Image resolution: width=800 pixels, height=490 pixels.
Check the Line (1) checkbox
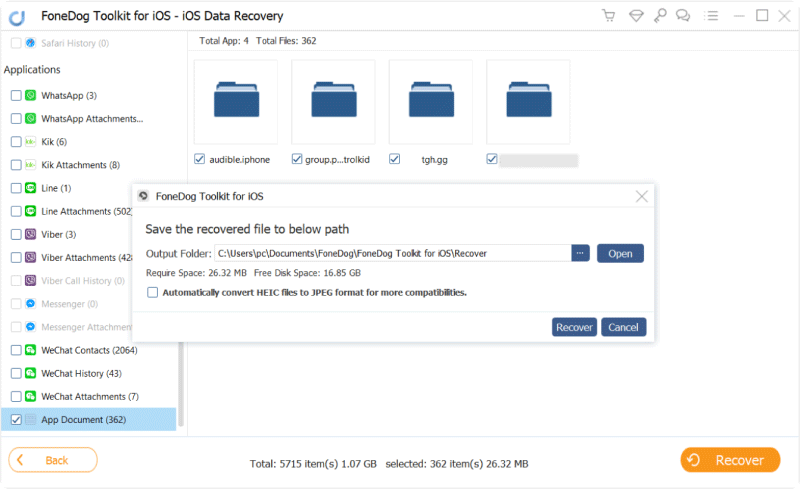[16, 188]
